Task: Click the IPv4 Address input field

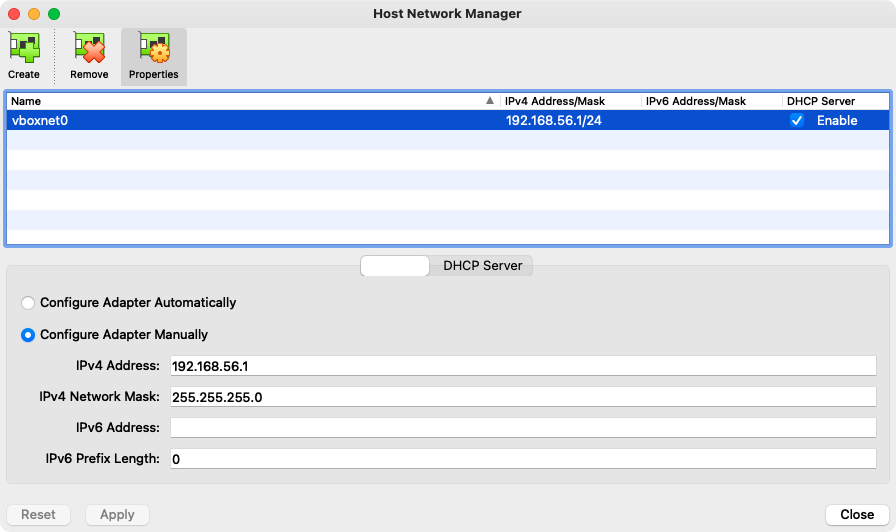Action: tap(523, 366)
